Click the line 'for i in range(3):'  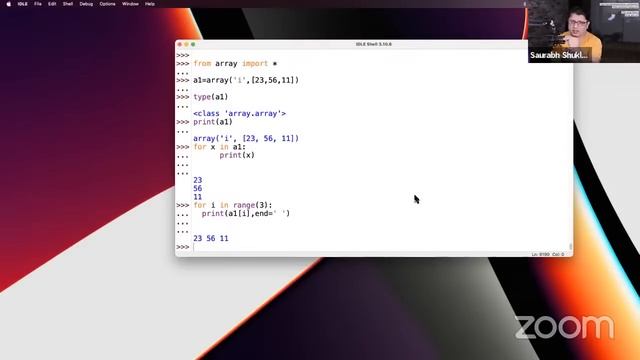233,205
